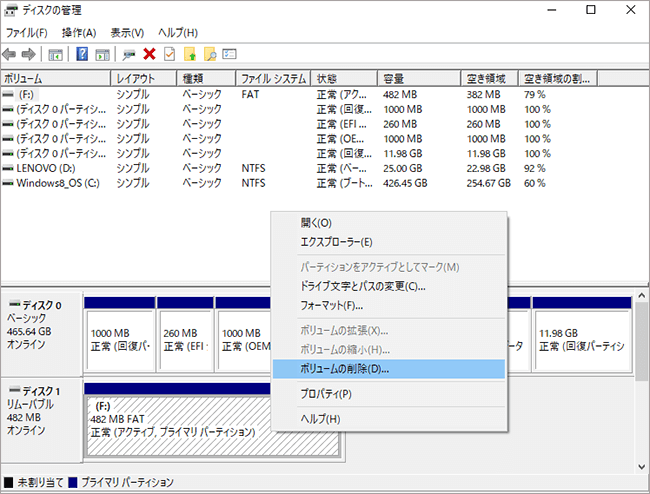
Task: Select ヘルプ(H) in the context menu
Action: pos(389,419)
